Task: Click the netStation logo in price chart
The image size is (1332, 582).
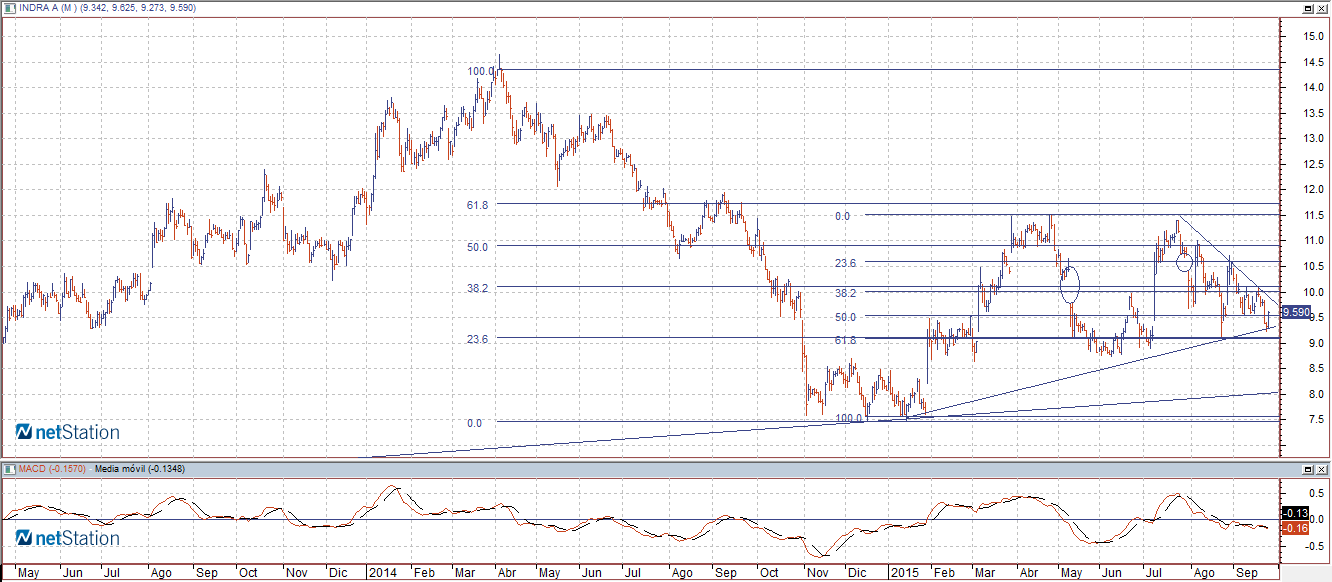Action: pos(68,432)
